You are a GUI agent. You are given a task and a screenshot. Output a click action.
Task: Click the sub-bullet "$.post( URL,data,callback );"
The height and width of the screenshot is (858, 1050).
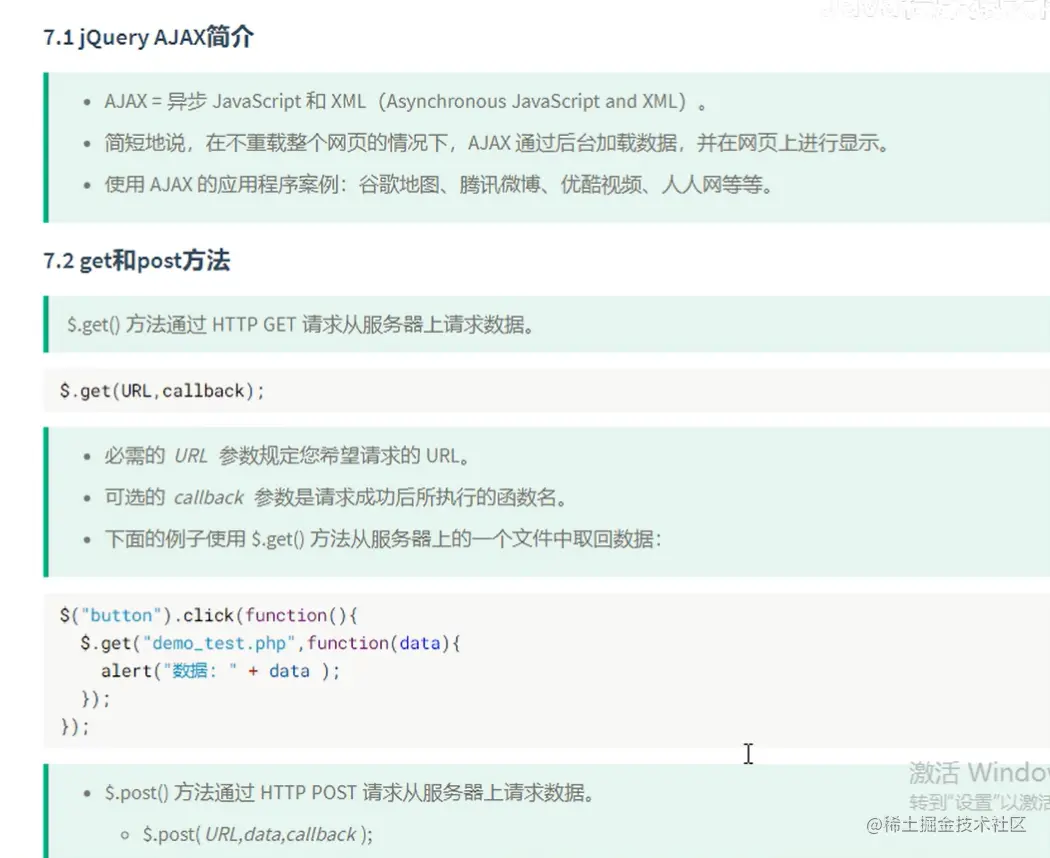258,835
